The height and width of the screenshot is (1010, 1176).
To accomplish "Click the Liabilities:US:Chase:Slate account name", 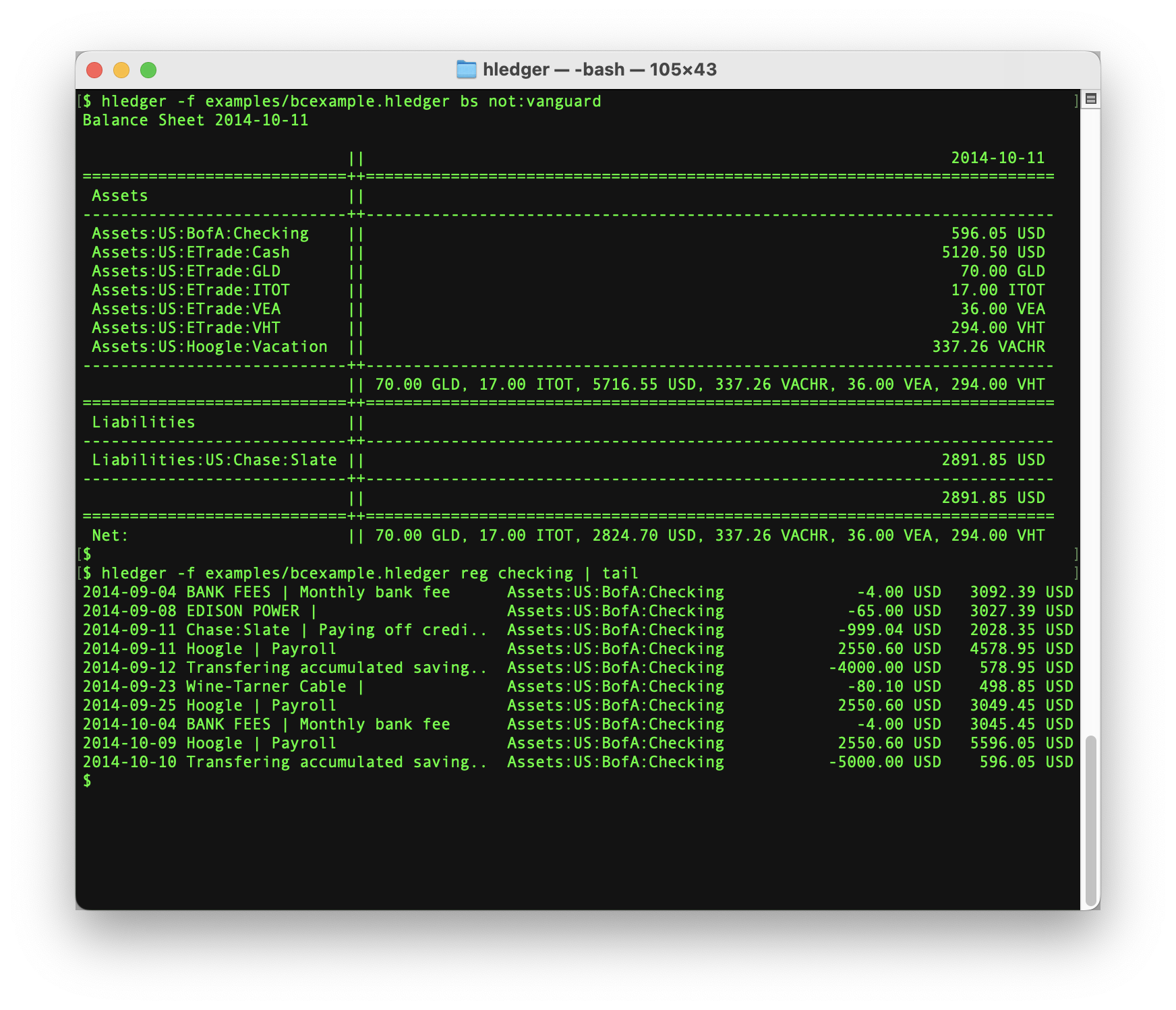I will (214, 460).
